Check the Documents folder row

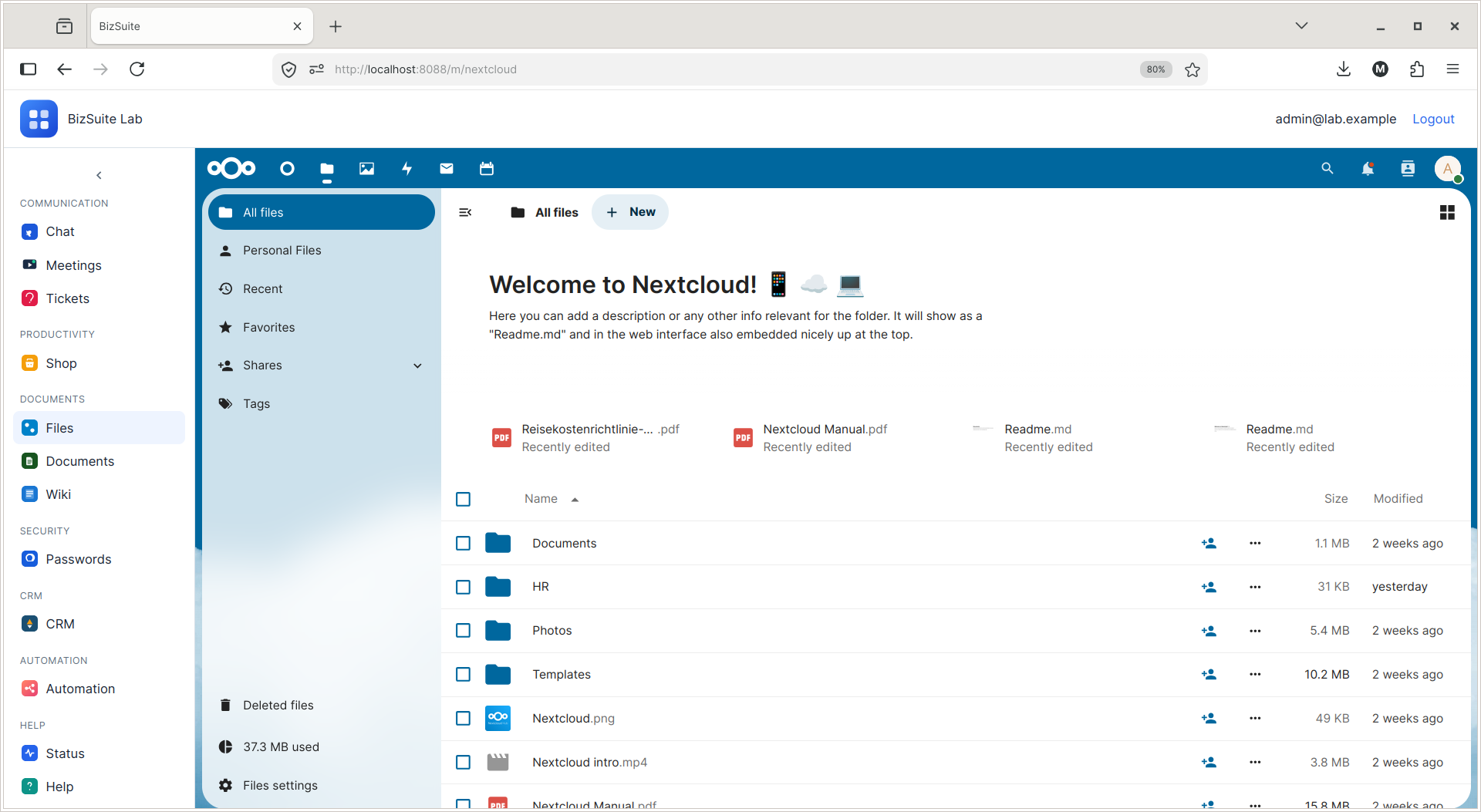pyautogui.click(x=463, y=543)
